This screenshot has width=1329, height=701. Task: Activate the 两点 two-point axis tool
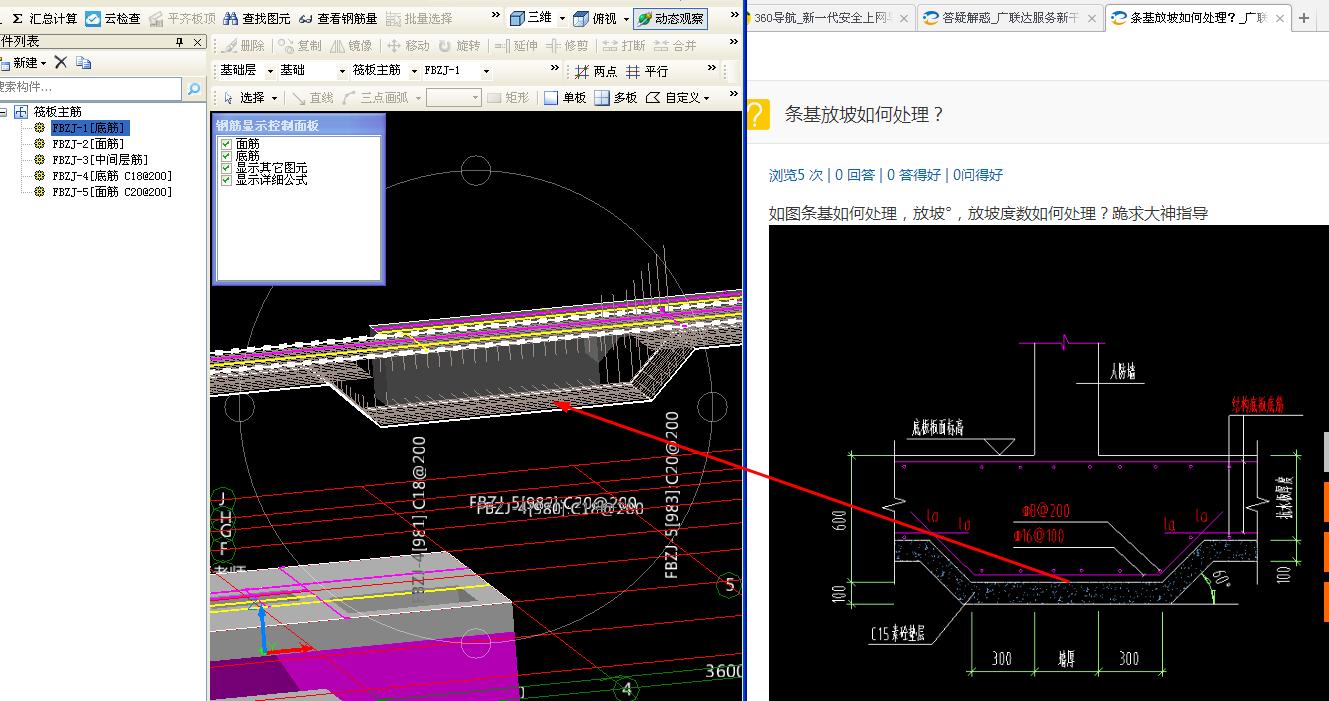pos(596,72)
